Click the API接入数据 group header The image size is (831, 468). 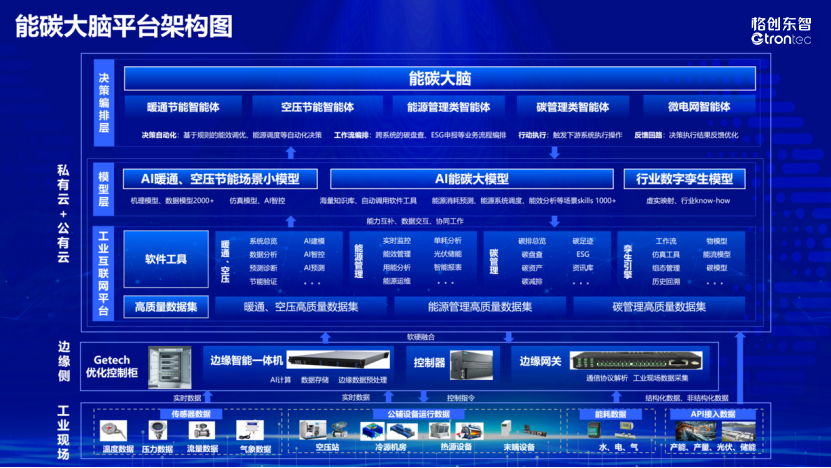pos(713,414)
